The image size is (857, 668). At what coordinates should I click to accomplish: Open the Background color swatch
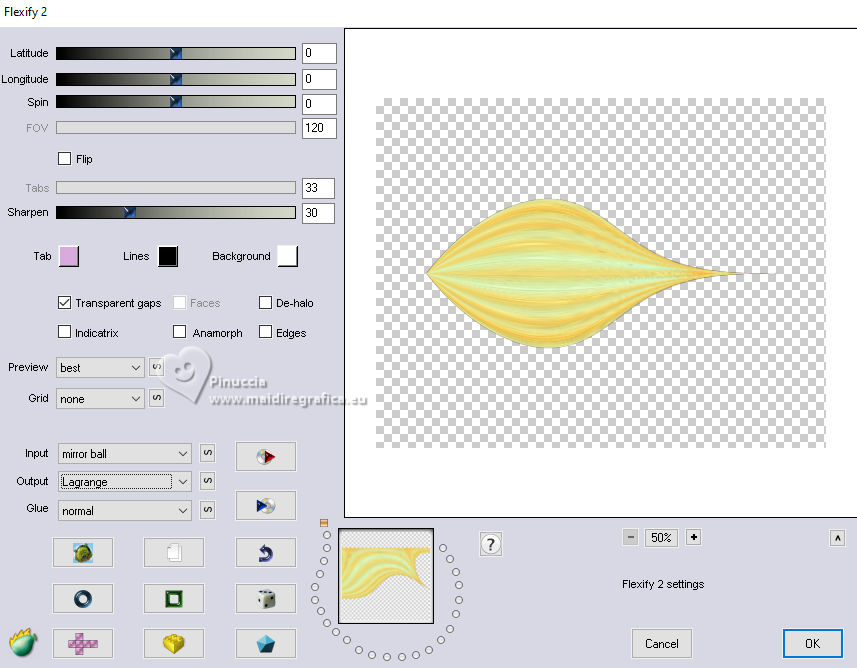(x=287, y=256)
